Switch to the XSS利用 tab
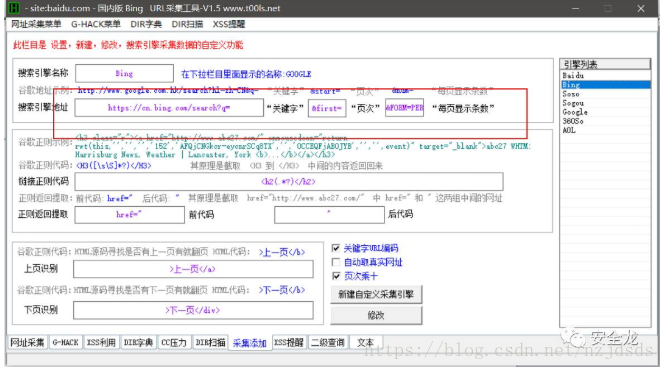This screenshot has width=665, height=370. tap(101, 342)
